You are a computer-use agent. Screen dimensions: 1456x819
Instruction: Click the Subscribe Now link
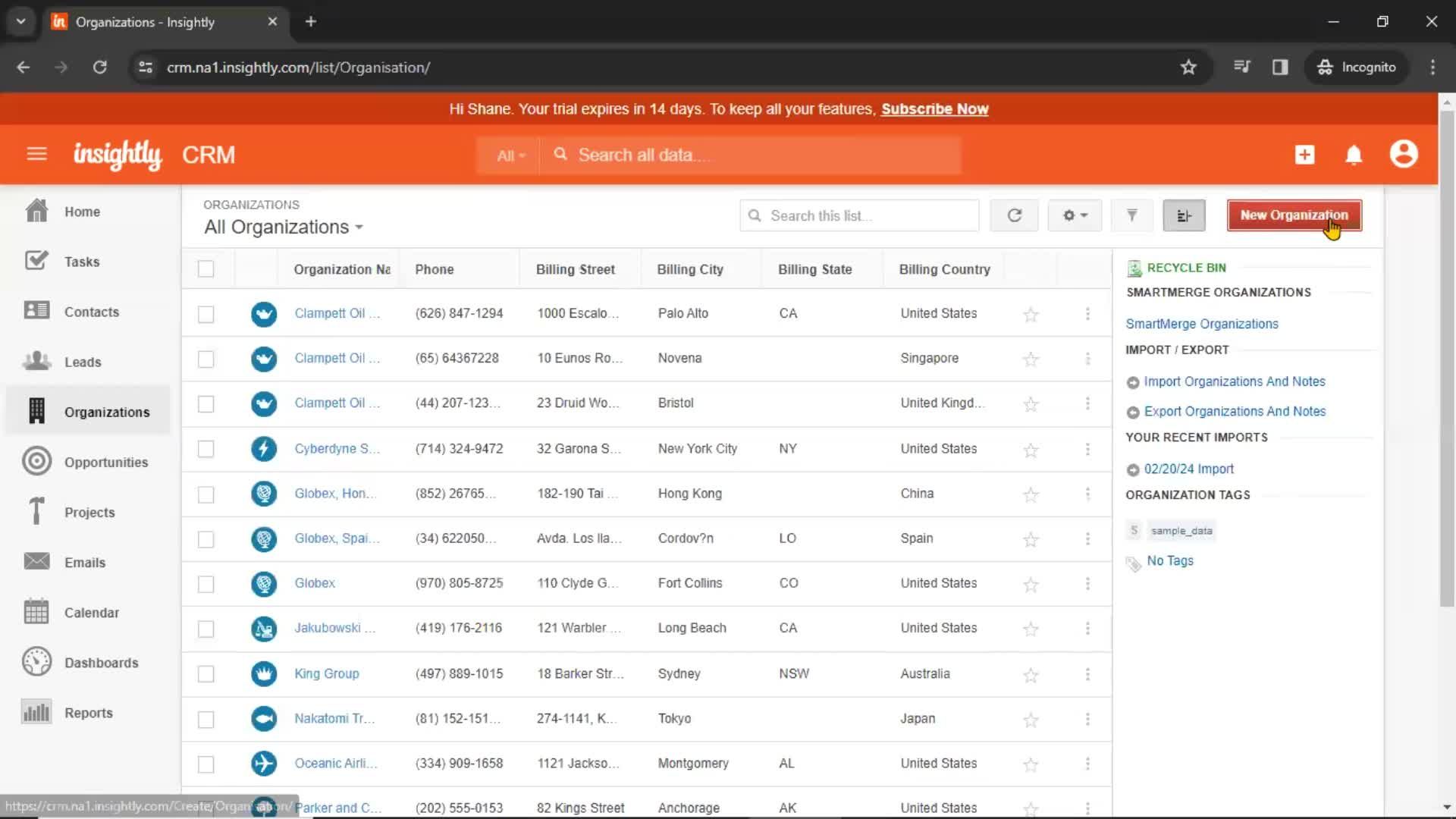[x=934, y=109]
